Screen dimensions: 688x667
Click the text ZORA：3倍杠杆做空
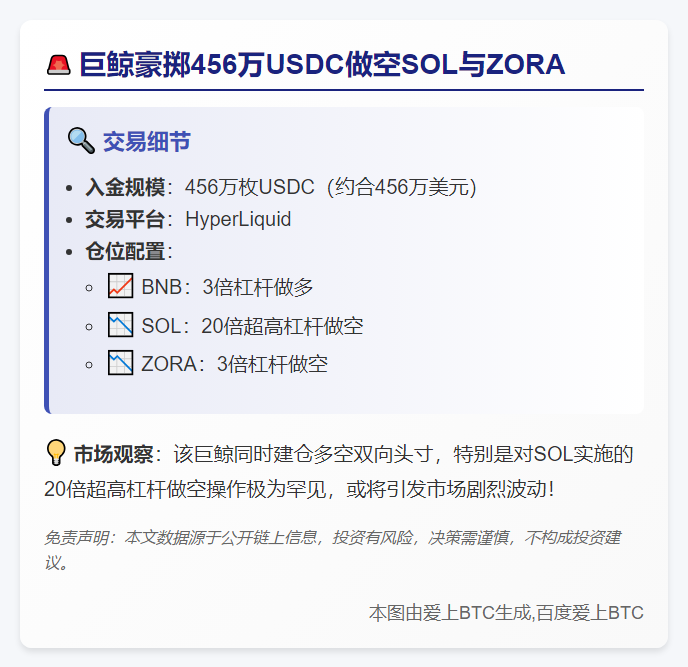tap(235, 364)
